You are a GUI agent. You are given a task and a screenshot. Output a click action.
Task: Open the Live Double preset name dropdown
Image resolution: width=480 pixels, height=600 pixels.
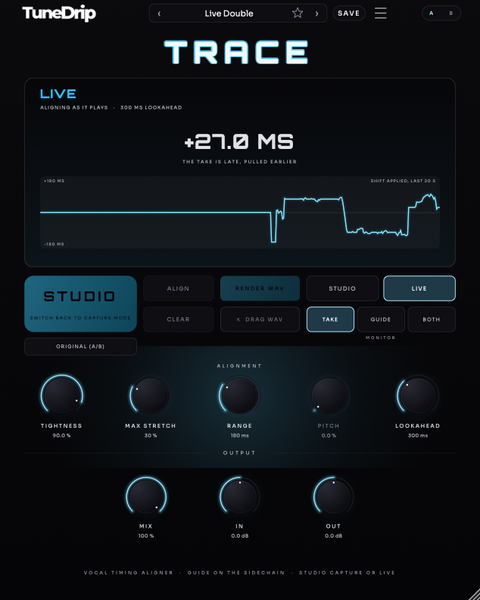[x=229, y=14]
